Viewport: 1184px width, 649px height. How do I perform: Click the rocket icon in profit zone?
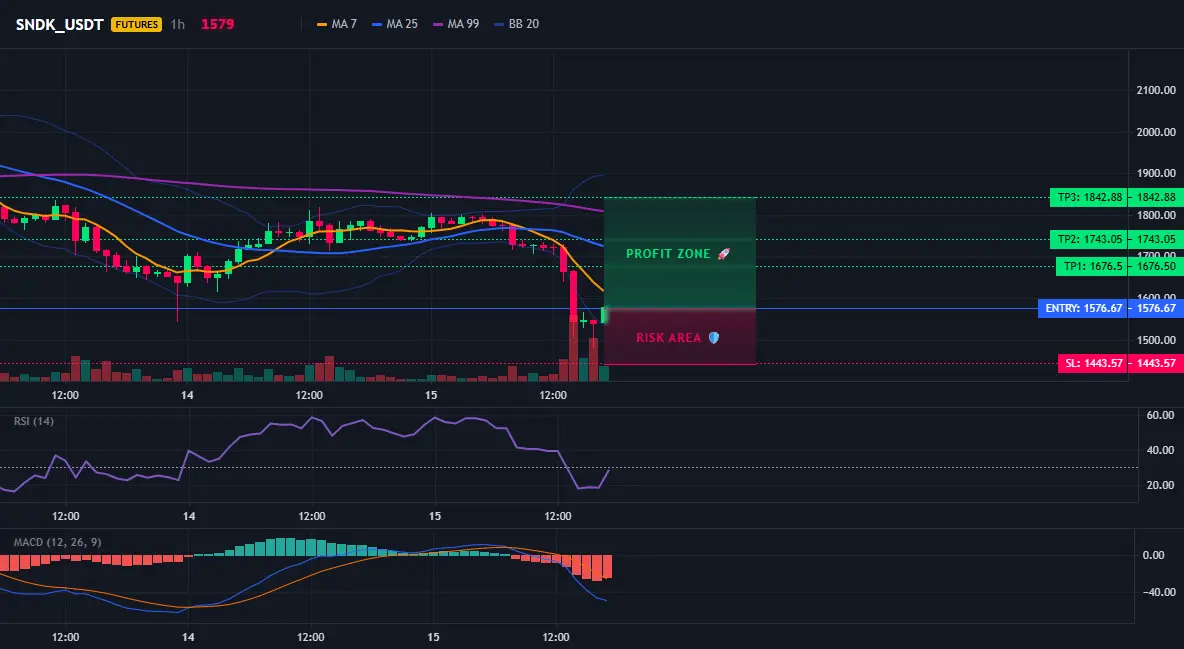[723, 254]
